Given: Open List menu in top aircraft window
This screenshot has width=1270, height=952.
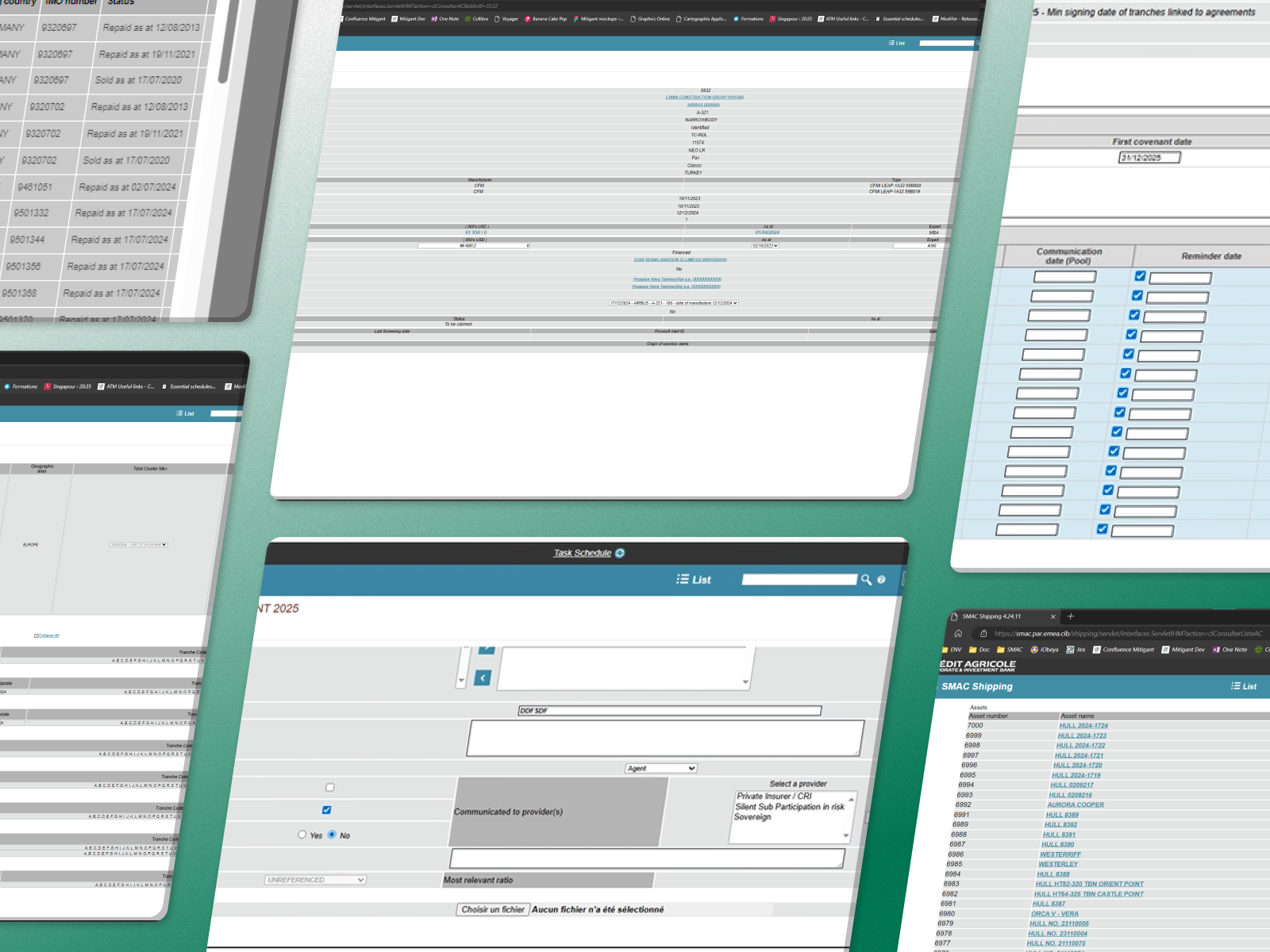Looking at the screenshot, I should click(x=897, y=44).
